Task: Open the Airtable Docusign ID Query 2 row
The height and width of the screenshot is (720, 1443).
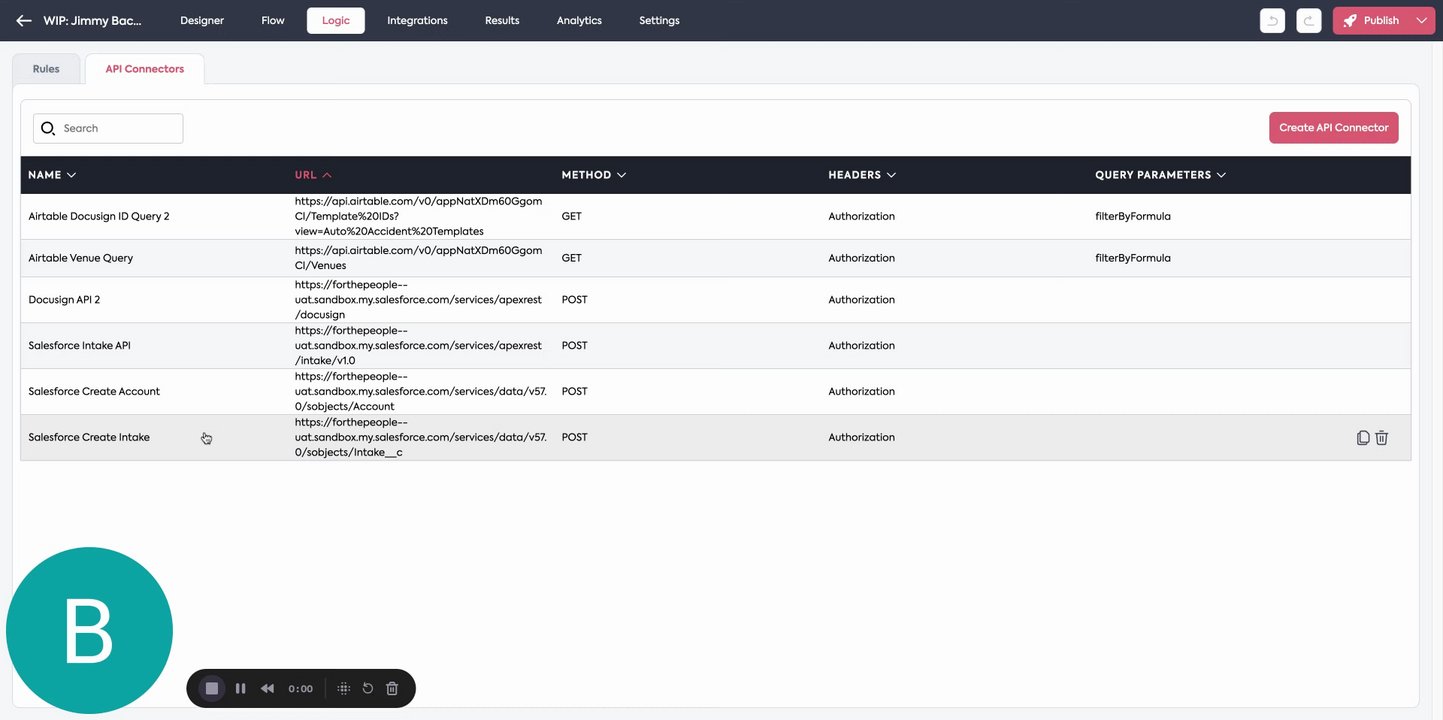Action: (715, 216)
